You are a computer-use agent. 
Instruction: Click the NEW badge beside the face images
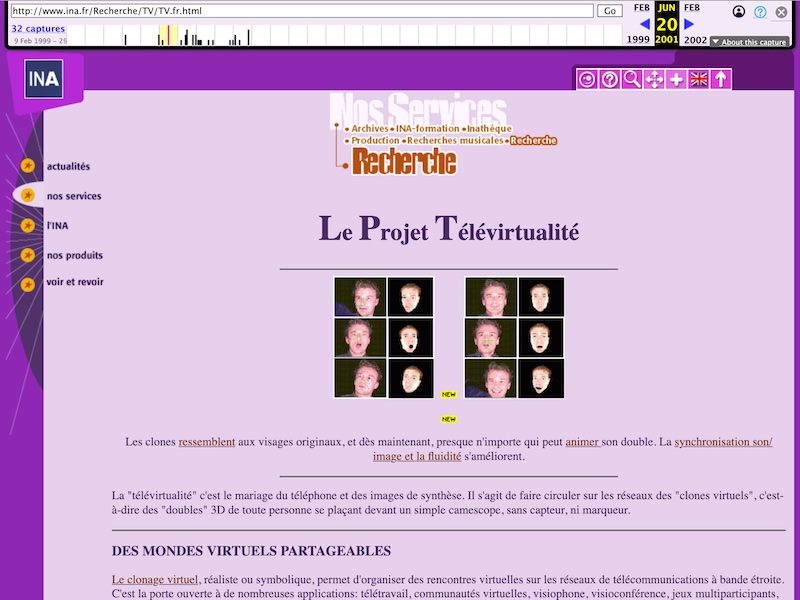pyautogui.click(x=449, y=394)
